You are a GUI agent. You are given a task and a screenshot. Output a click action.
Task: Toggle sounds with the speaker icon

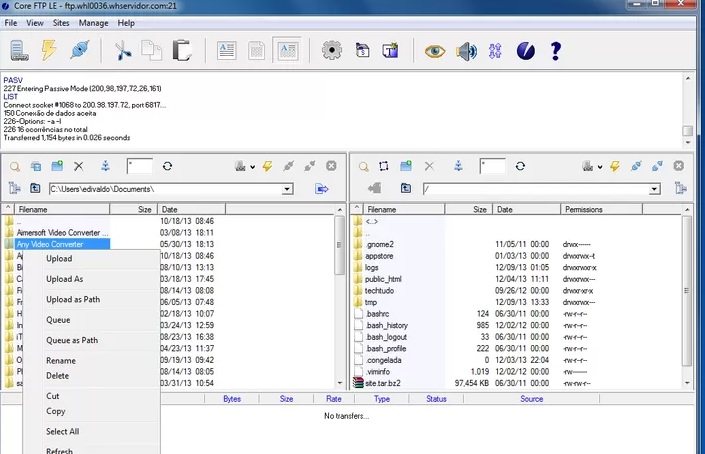(465, 50)
